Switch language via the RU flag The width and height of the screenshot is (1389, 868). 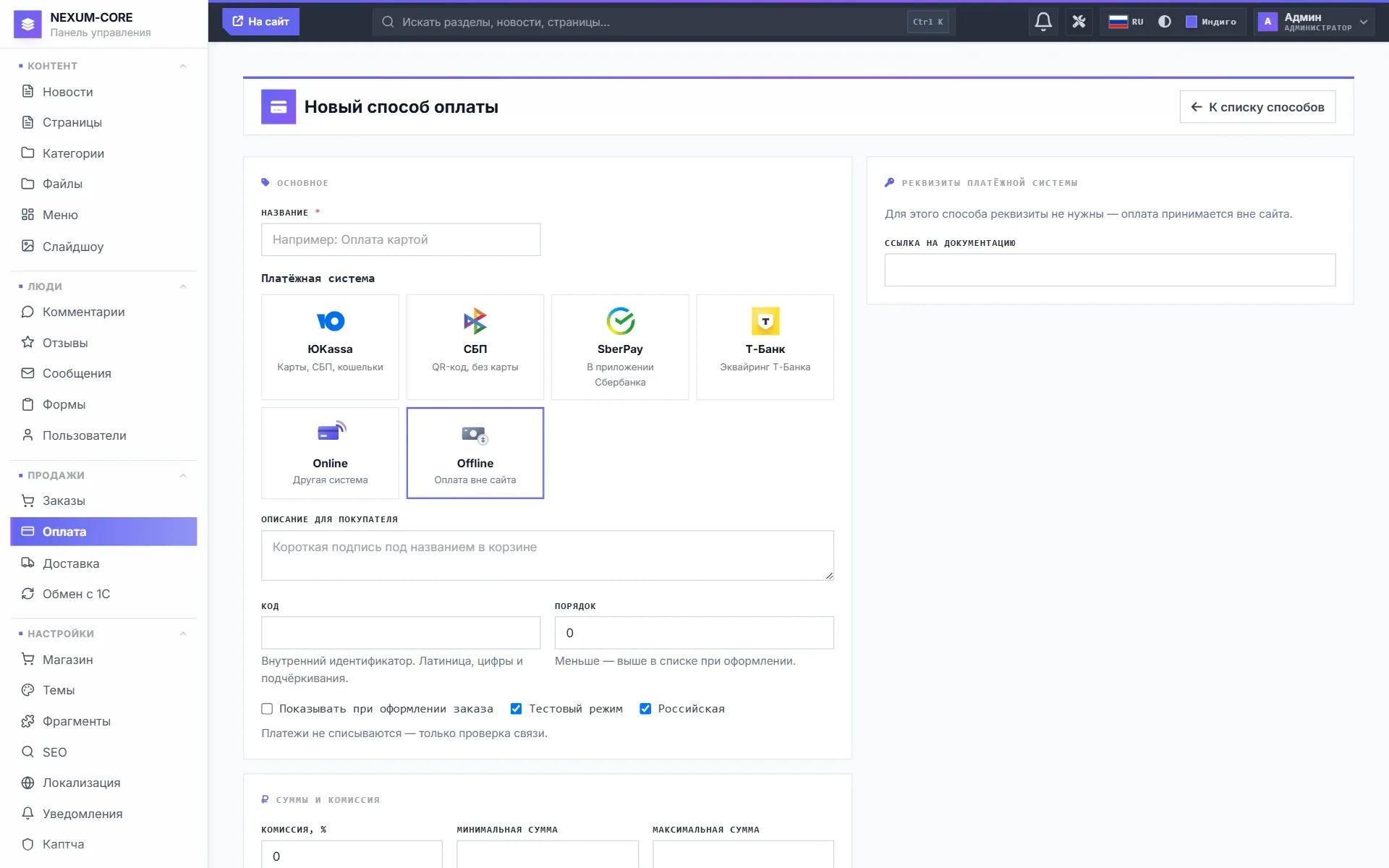click(1126, 22)
